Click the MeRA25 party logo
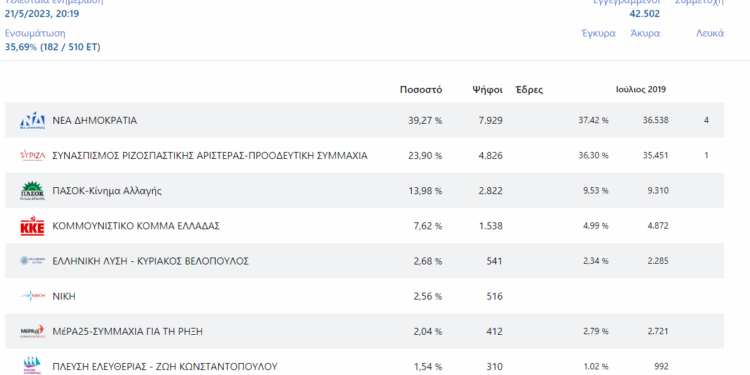Screen dimensions: 750x375 tap(32, 331)
